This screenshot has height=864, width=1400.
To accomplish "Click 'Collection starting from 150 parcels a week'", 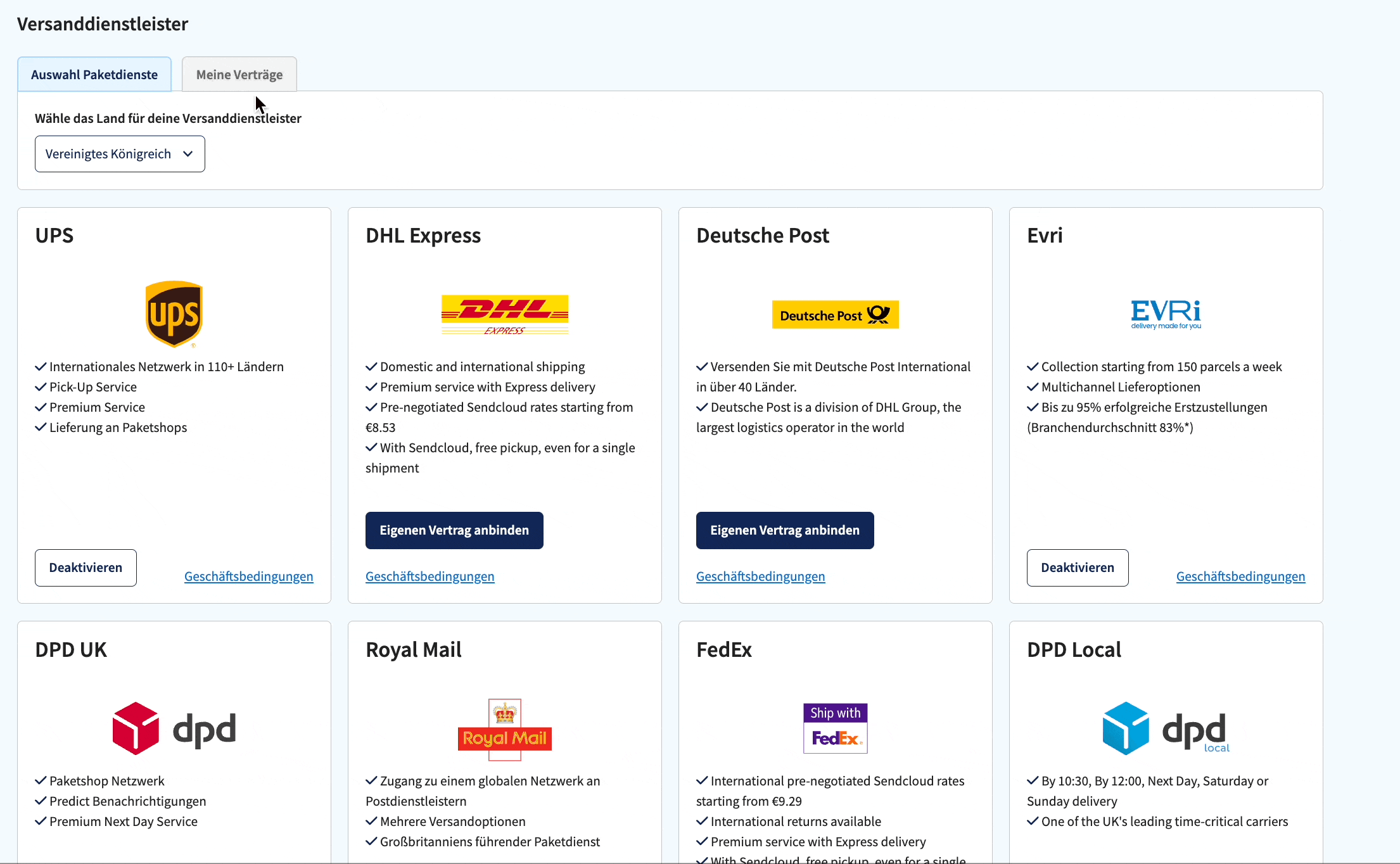I will click(1162, 367).
